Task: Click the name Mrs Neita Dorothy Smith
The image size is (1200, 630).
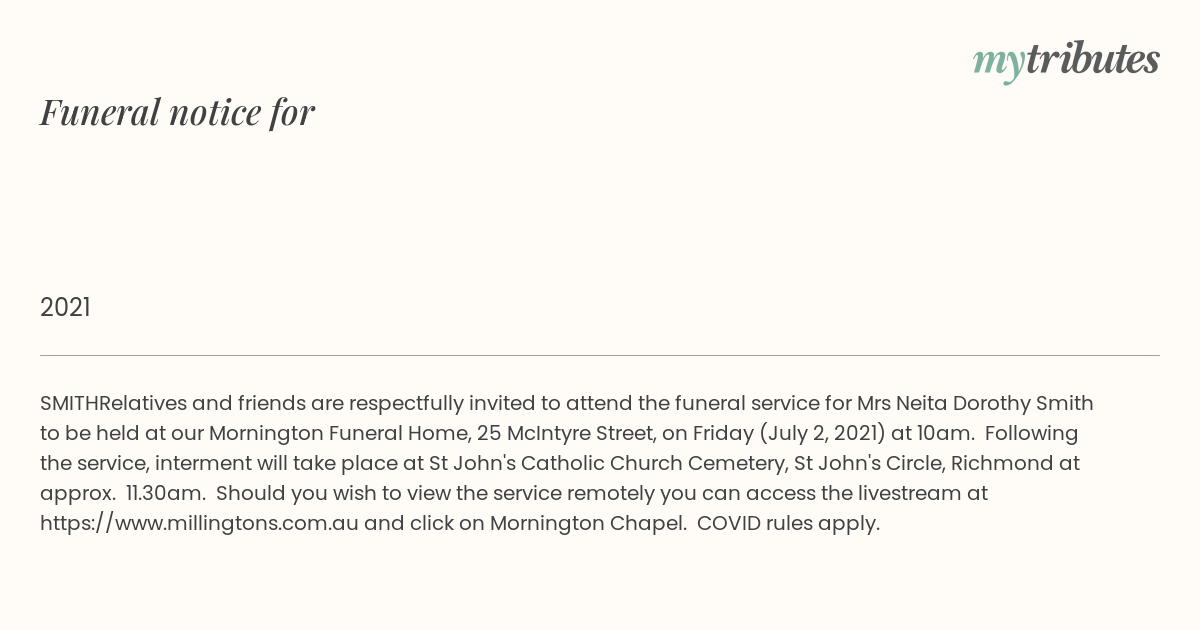Action: [975, 404]
